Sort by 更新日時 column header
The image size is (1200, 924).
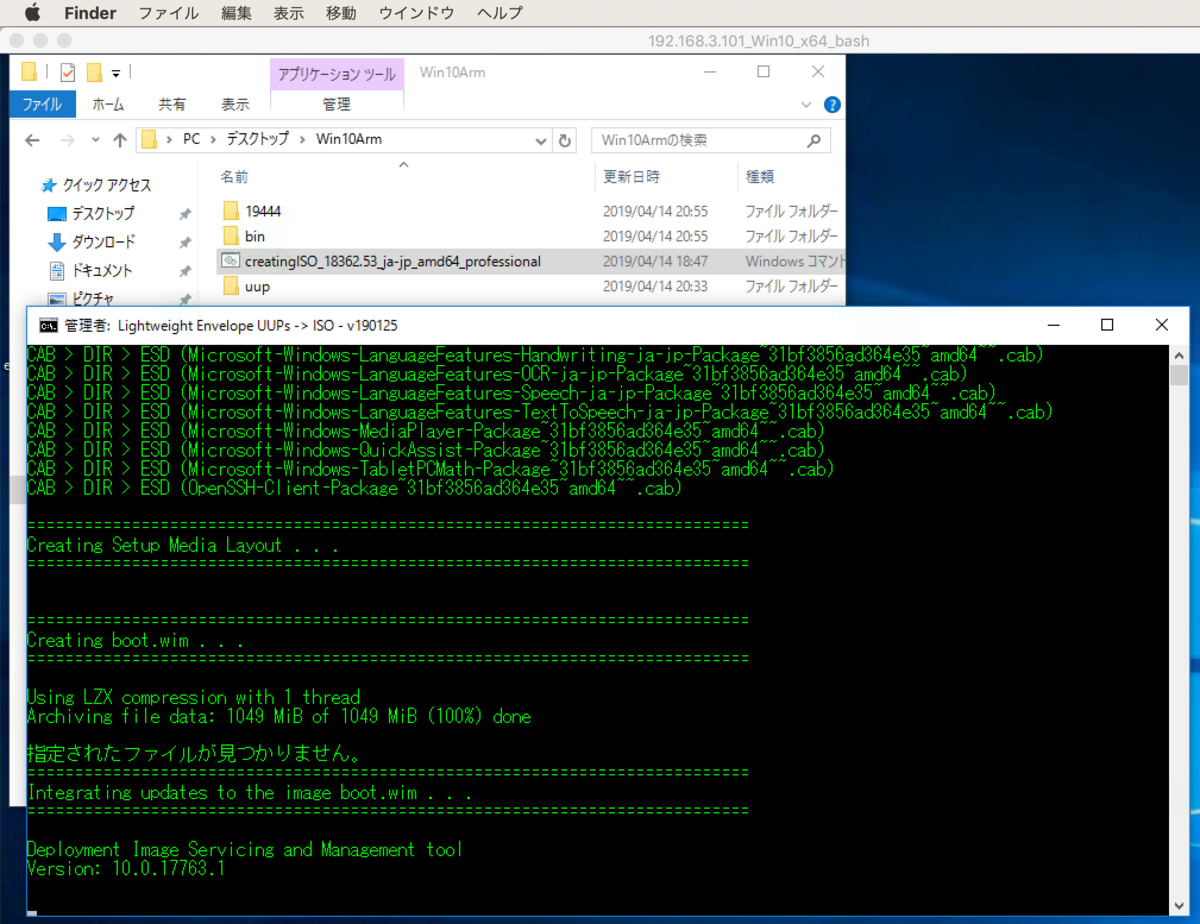631,176
